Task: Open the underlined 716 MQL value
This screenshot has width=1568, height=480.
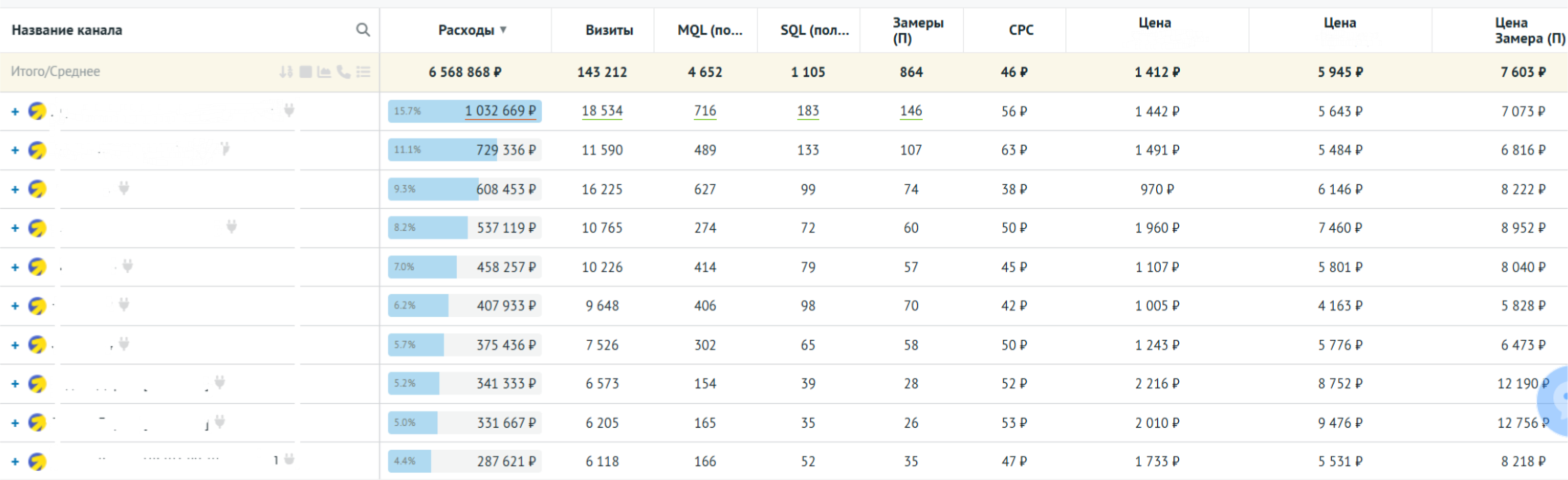Action: (705, 111)
